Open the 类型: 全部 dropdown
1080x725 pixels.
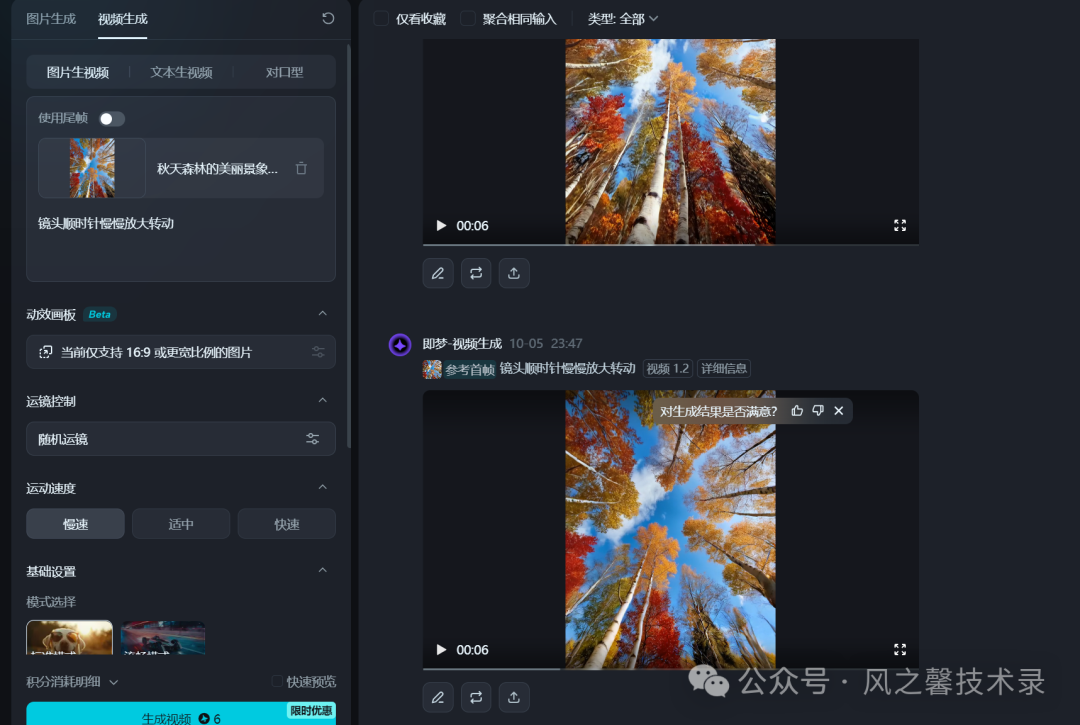(x=623, y=19)
